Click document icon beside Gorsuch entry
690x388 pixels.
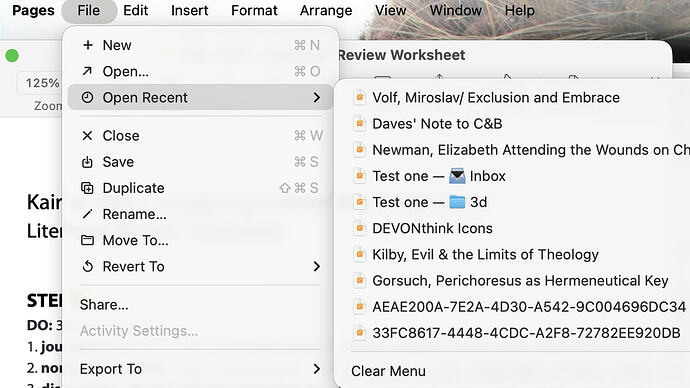coord(360,281)
